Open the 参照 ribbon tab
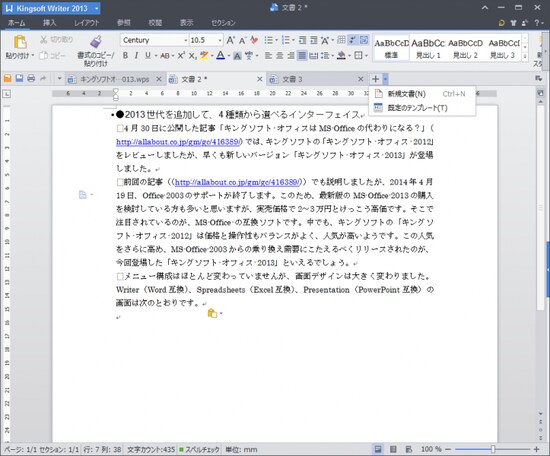 point(123,23)
